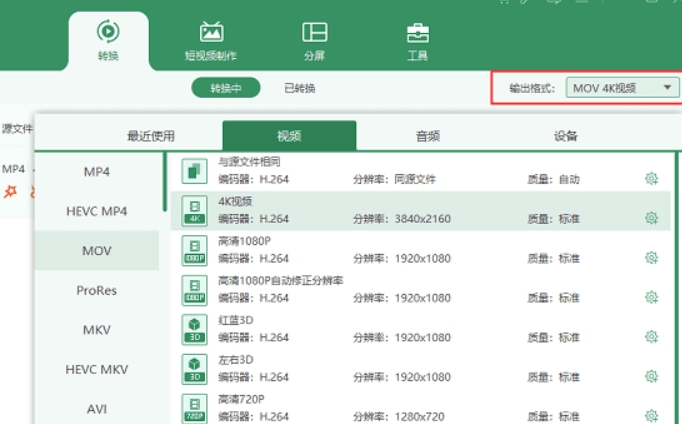
Task: Click the format list vertical scrollbar
Action: [165, 182]
